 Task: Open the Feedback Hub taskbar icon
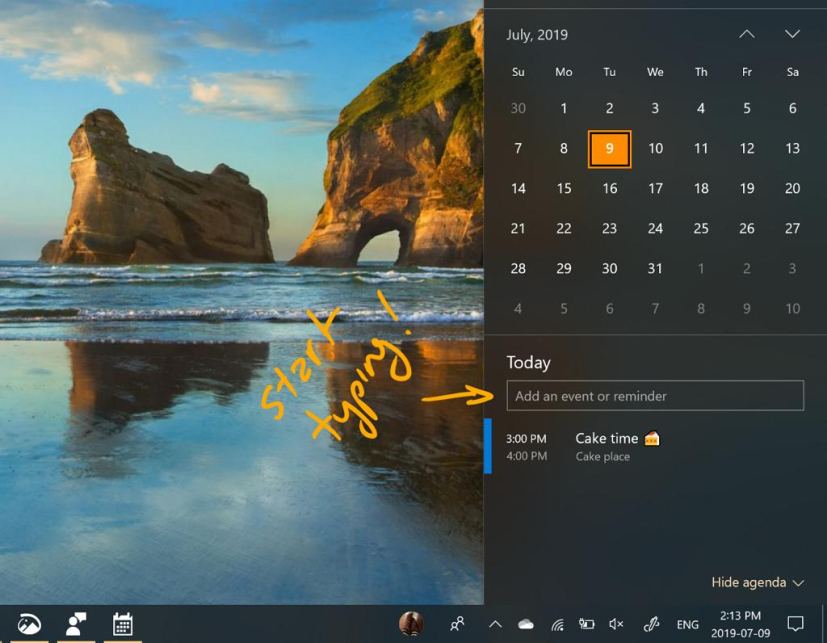[x=76, y=624]
